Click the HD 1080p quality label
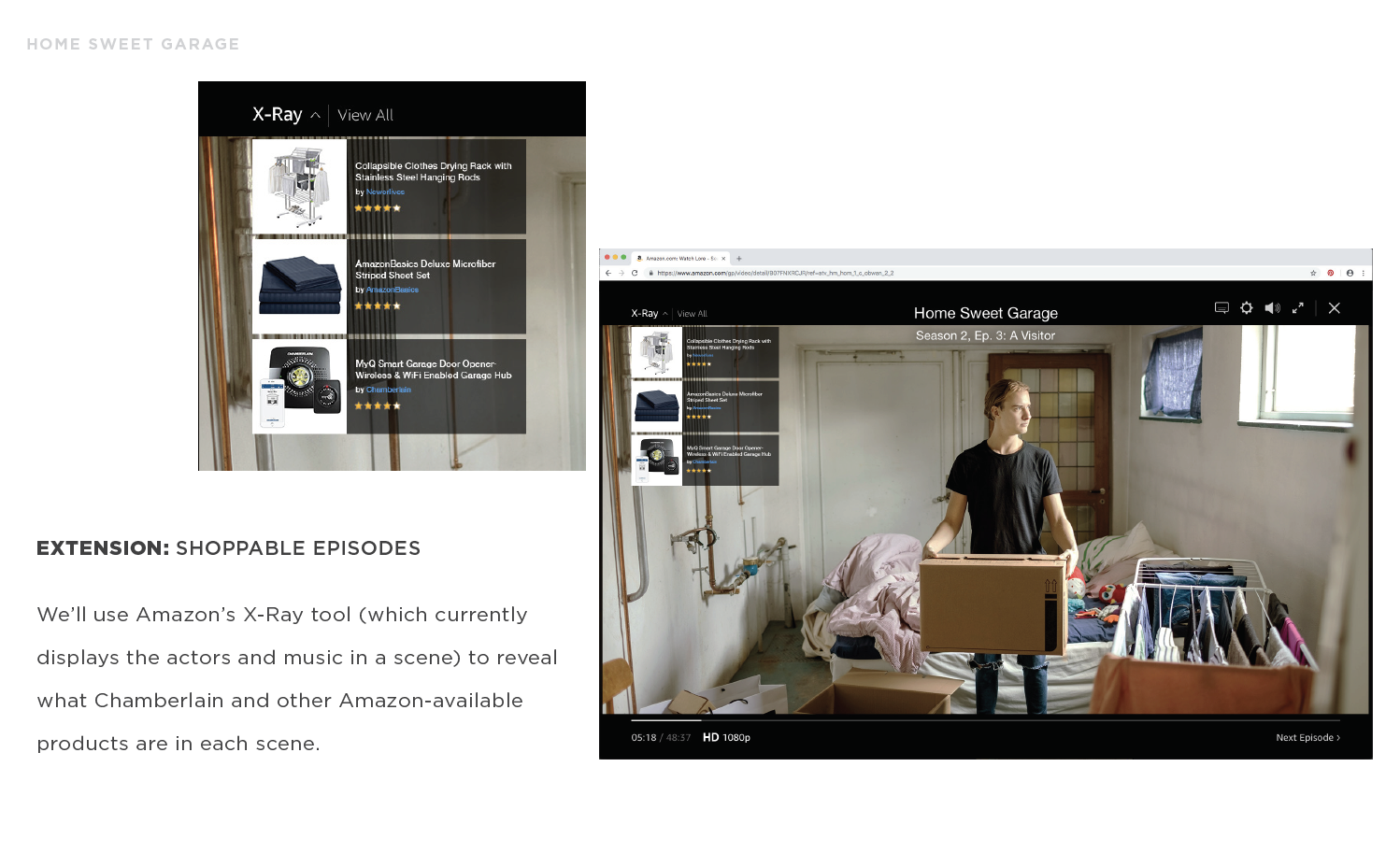This screenshot has width=1400, height=852. (x=726, y=738)
